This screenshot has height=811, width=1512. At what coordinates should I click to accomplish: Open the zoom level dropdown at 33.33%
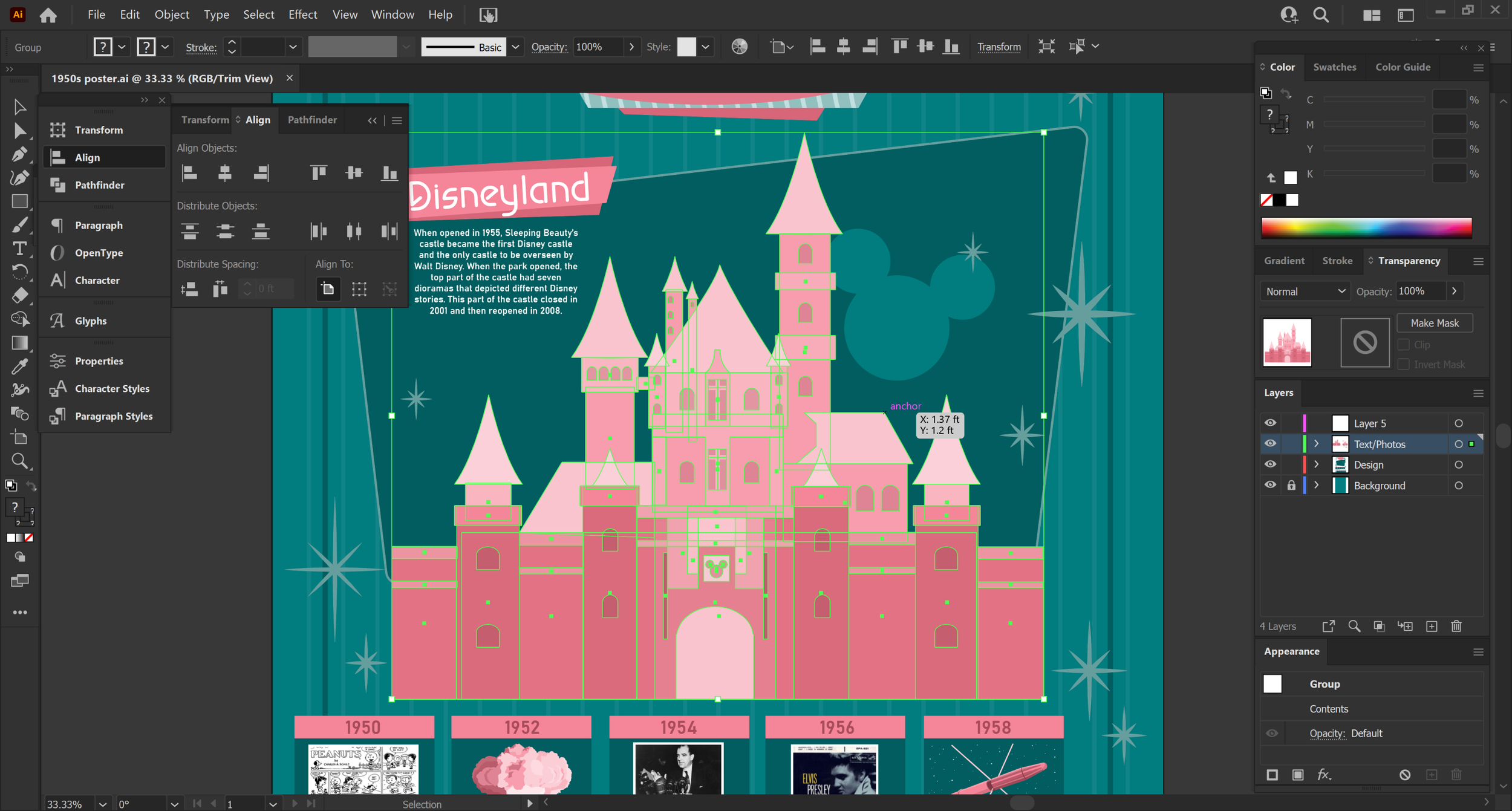click(102, 804)
